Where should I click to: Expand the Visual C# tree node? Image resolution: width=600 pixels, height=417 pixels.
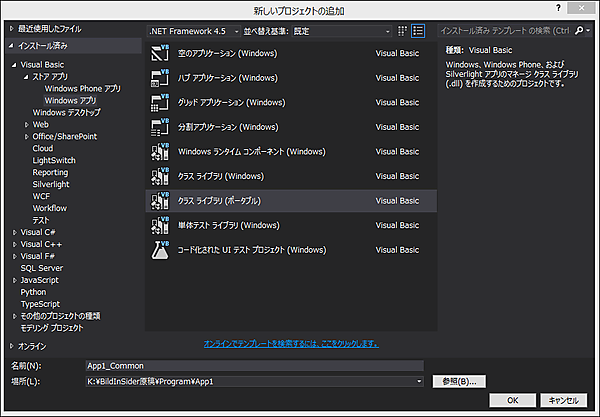click(14, 232)
